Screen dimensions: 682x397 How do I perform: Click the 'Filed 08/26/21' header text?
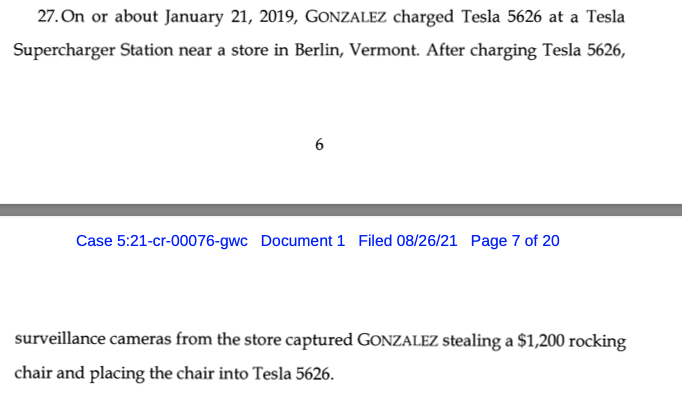(408, 241)
